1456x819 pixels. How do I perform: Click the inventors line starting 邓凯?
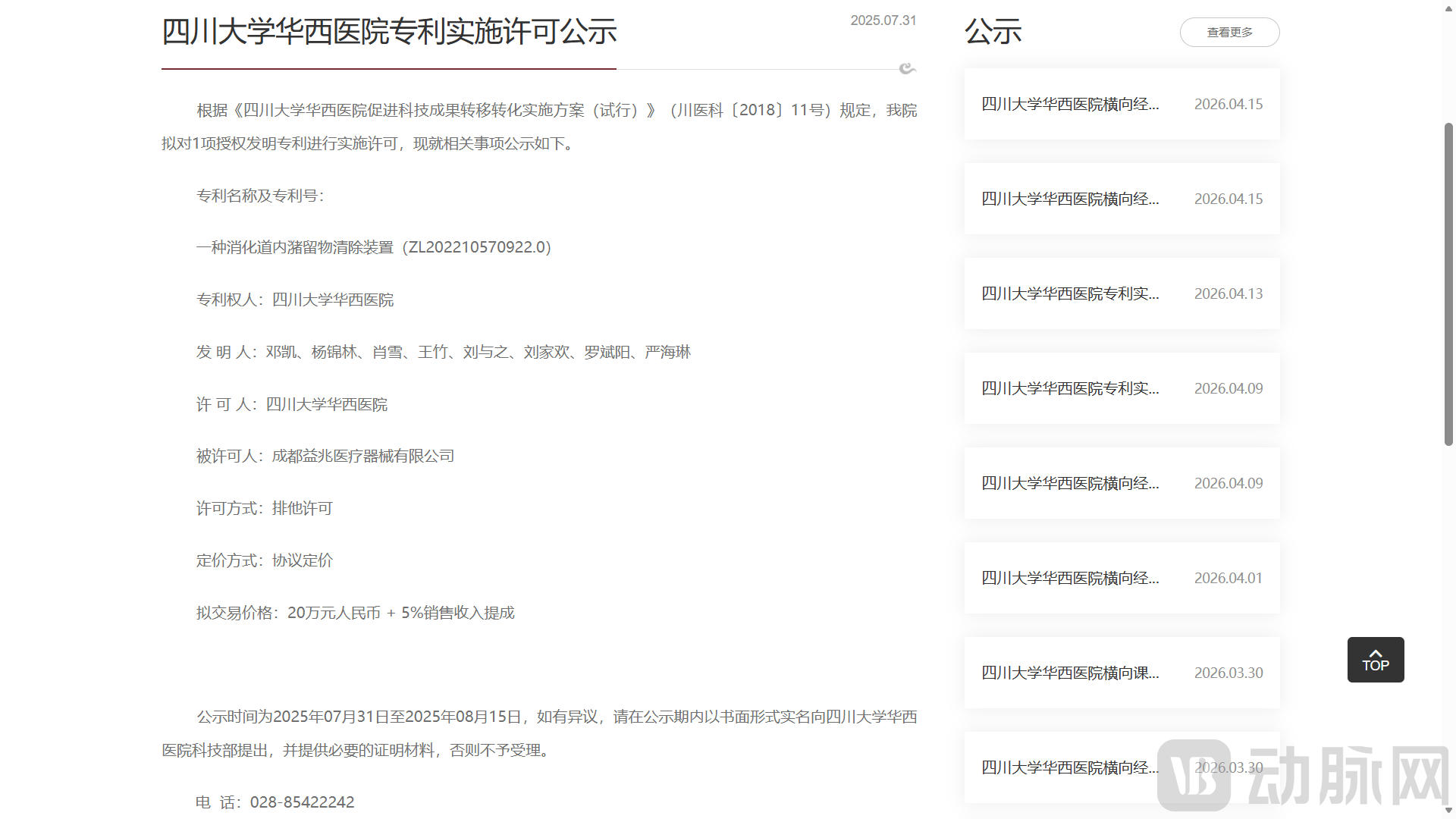(x=444, y=352)
